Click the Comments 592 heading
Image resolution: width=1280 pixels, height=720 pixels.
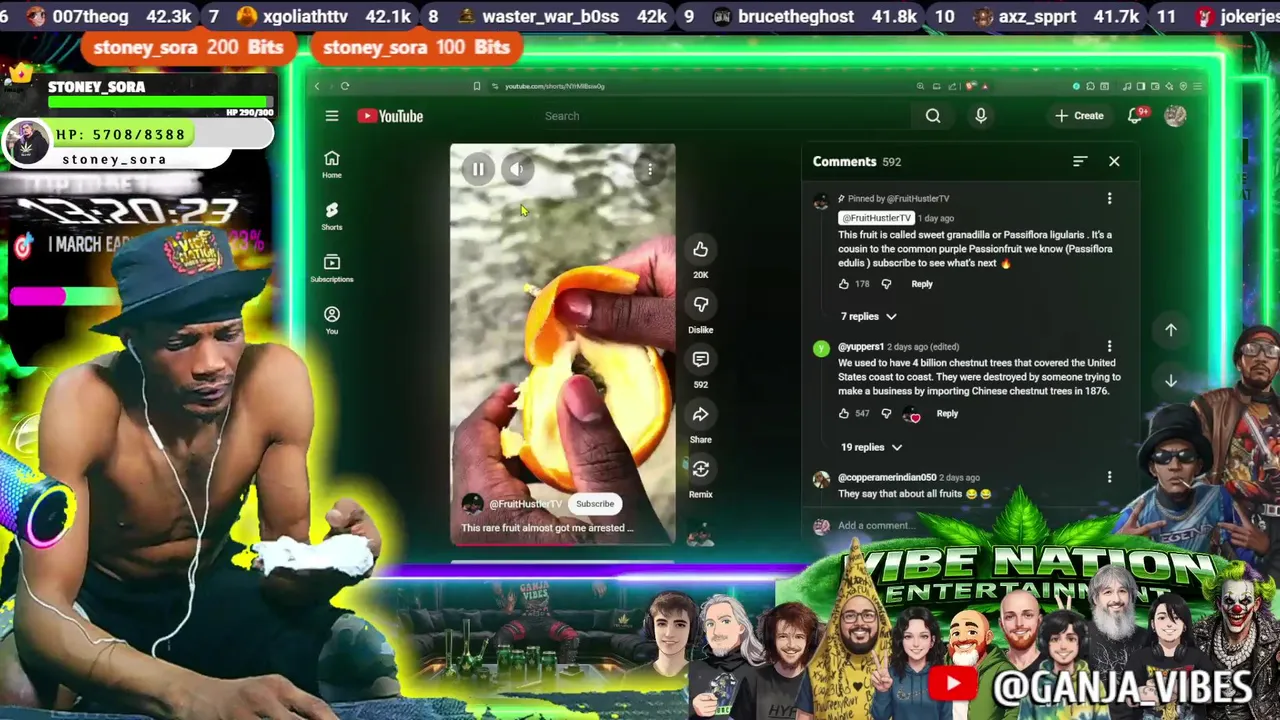857,161
